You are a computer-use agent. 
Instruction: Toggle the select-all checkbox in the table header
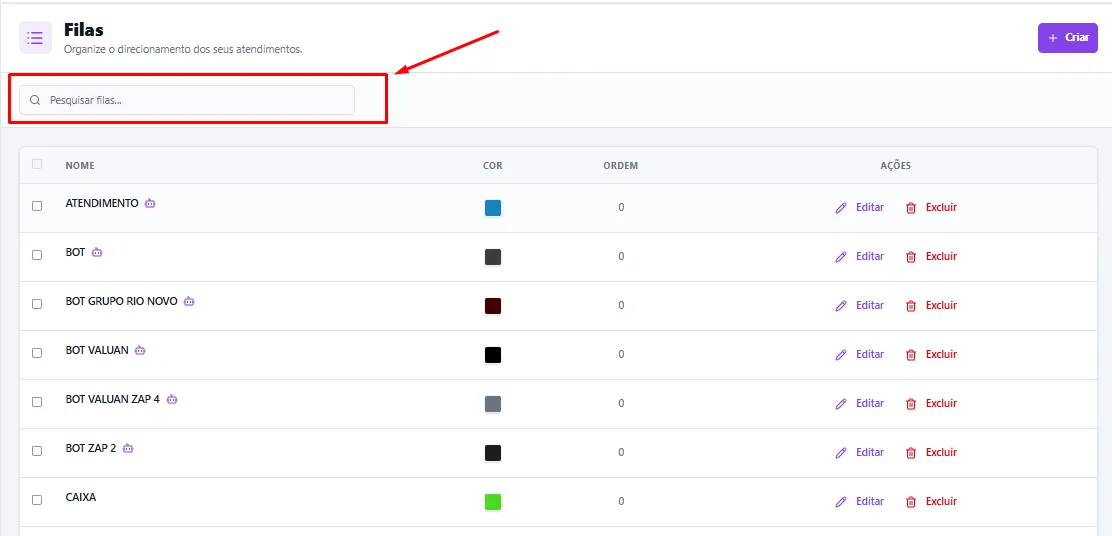coord(37,164)
